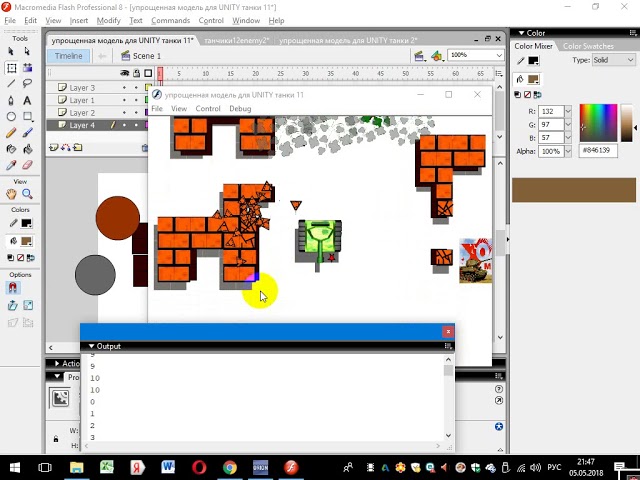640x480 pixels.
Task: Toggle lock all layers padlock icon
Action: (137, 73)
